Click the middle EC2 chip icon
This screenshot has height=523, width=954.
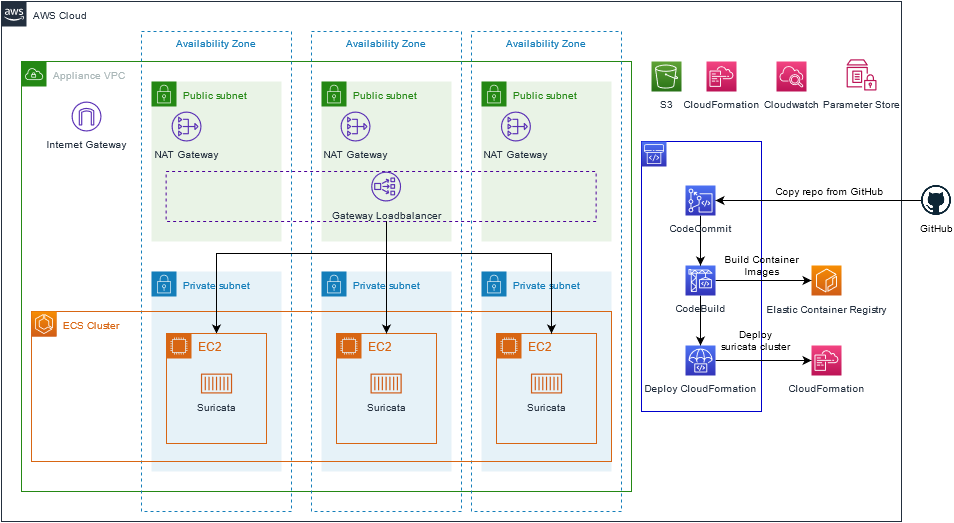tap(349, 346)
